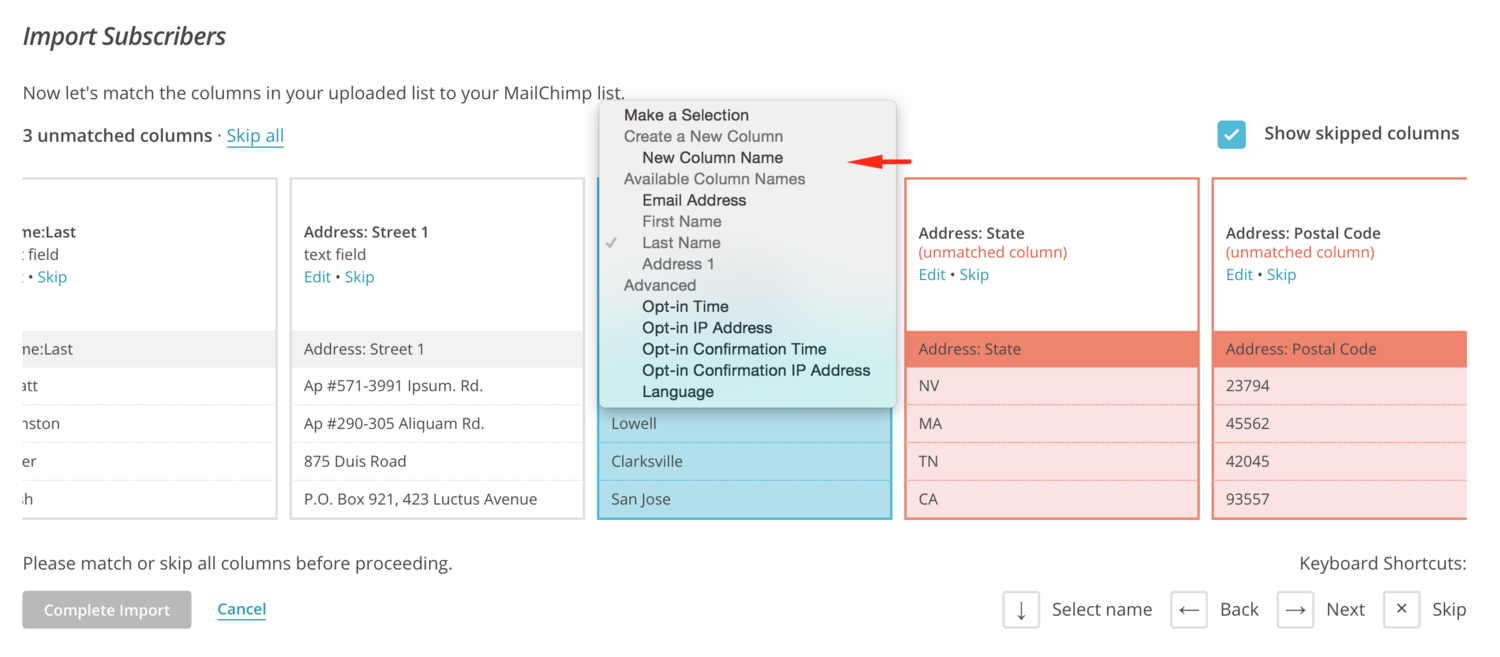Choose New Column Name from dropdown
Viewport: 1500px width, 657px height.
(x=712, y=158)
